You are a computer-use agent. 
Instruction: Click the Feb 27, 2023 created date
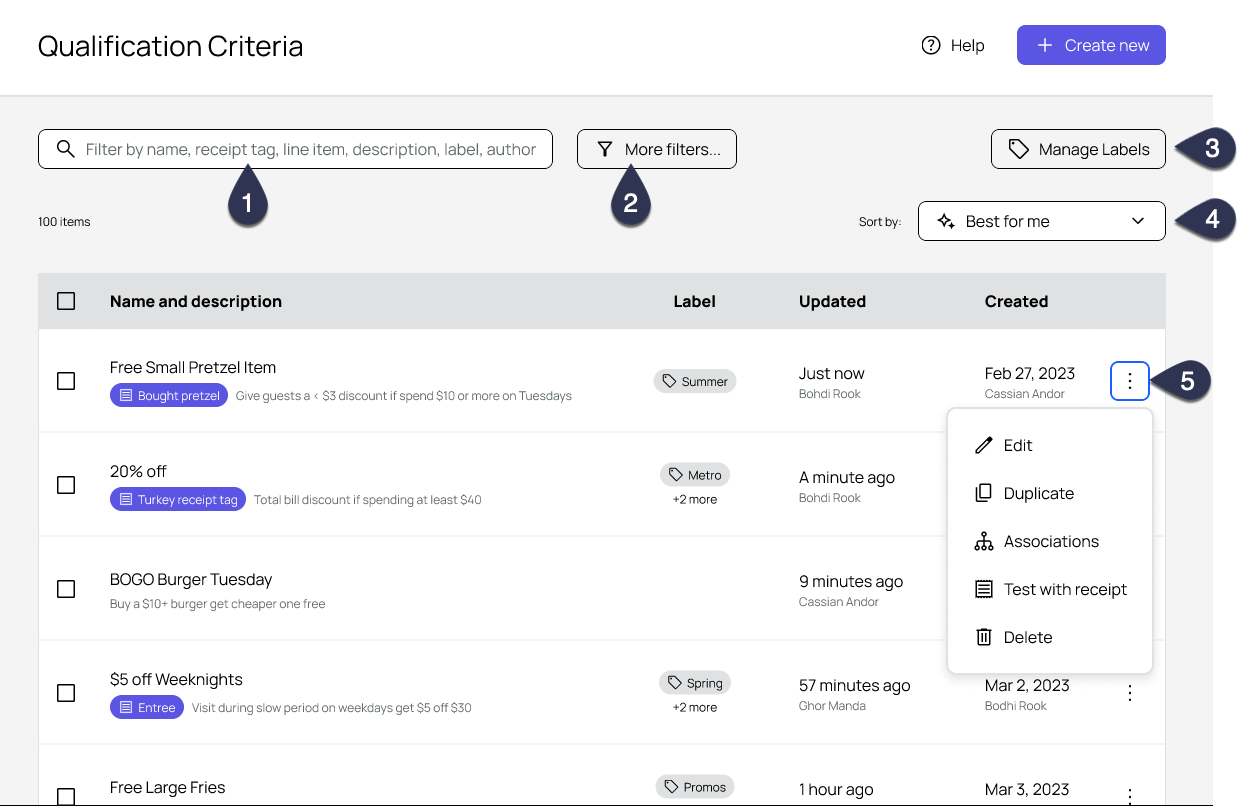(x=1030, y=373)
